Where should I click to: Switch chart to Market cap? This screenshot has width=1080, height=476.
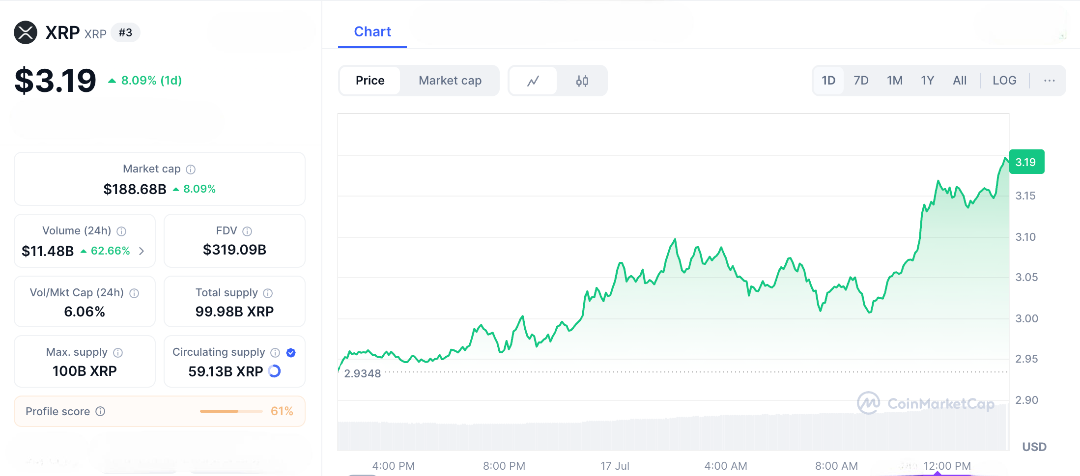(450, 81)
